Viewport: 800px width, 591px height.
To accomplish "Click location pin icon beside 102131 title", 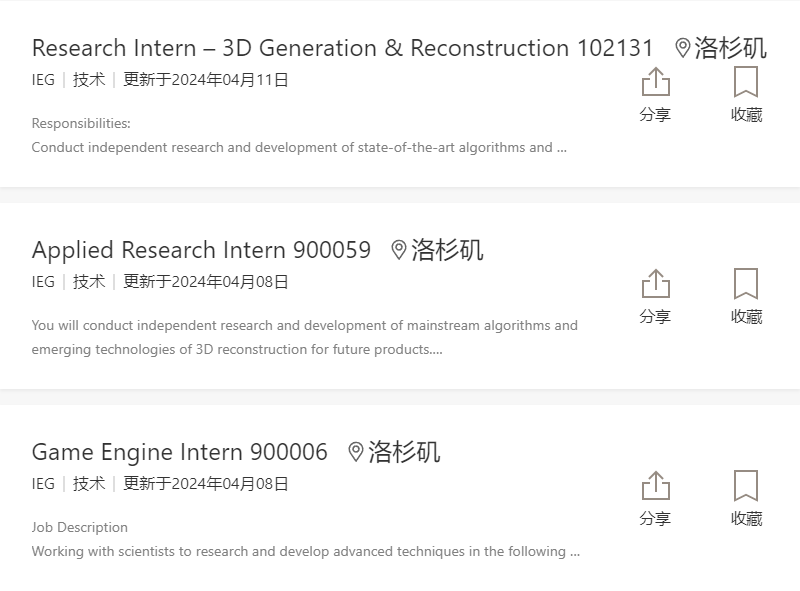I will tap(683, 48).
